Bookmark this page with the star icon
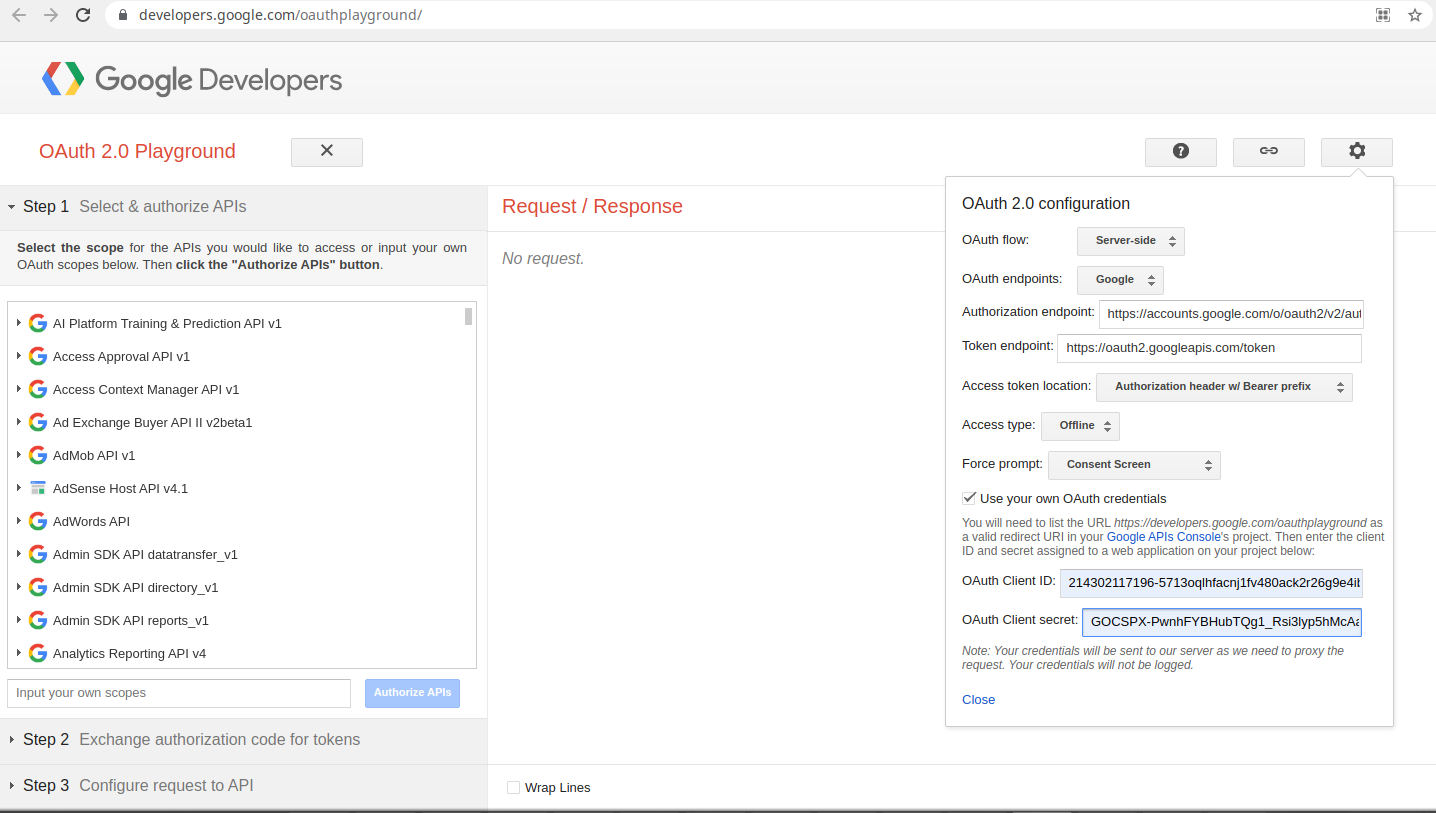Image resolution: width=1436 pixels, height=813 pixels. click(x=1415, y=15)
